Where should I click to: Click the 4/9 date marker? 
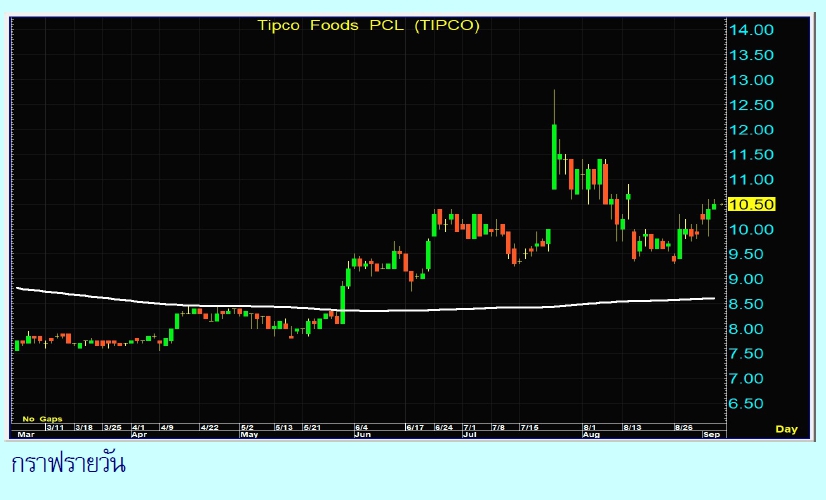[x=167, y=427]
